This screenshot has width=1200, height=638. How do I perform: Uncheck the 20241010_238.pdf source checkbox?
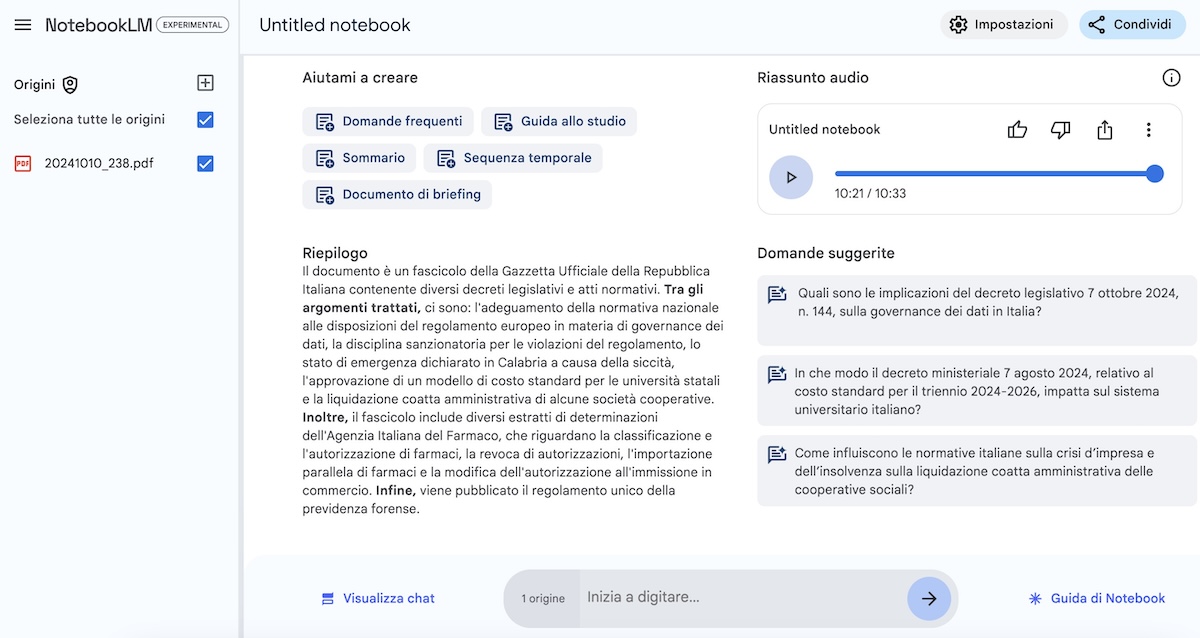[x=205, y=164]
